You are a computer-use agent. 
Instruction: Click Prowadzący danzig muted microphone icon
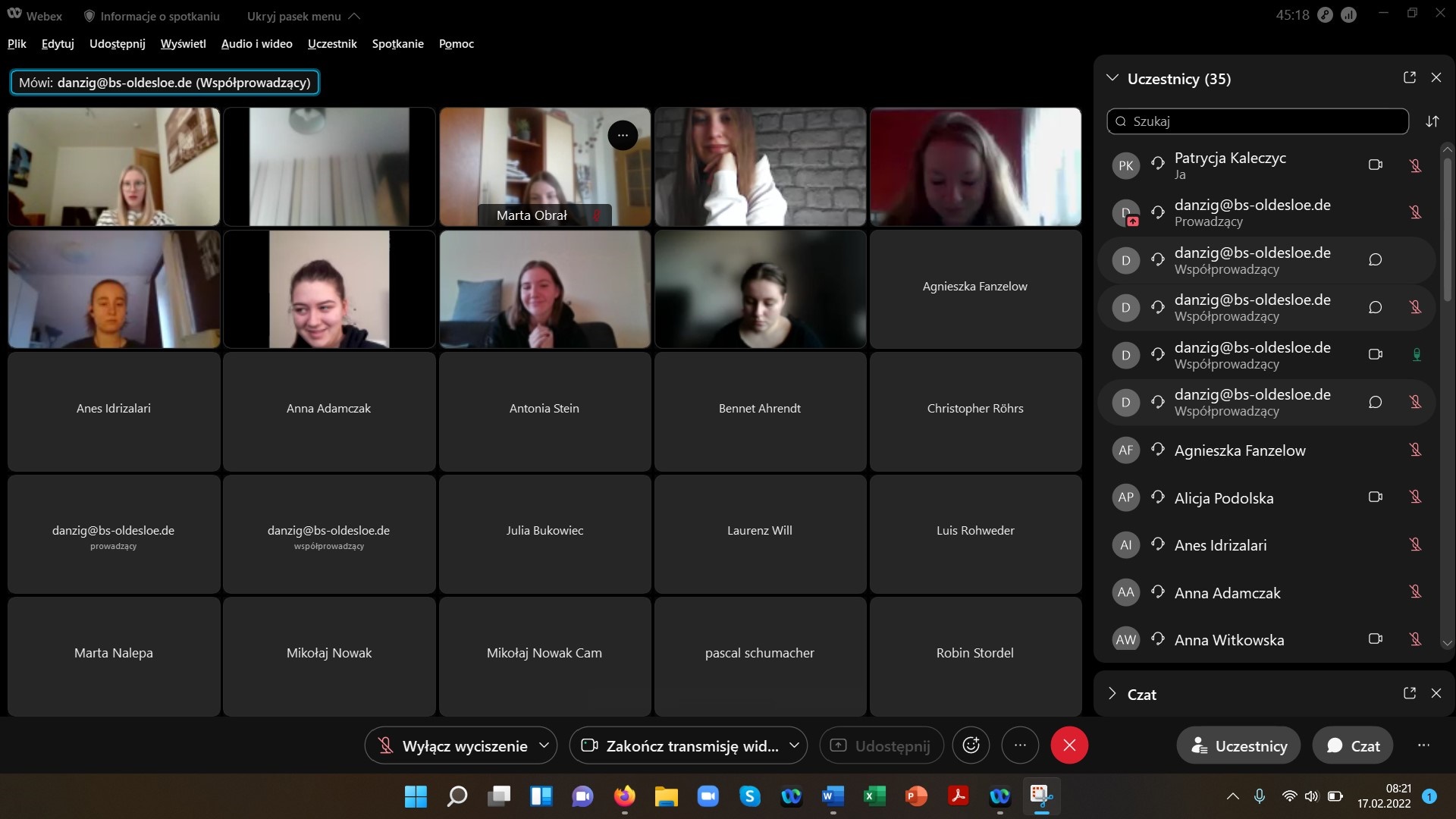[x=1415, y=212]
